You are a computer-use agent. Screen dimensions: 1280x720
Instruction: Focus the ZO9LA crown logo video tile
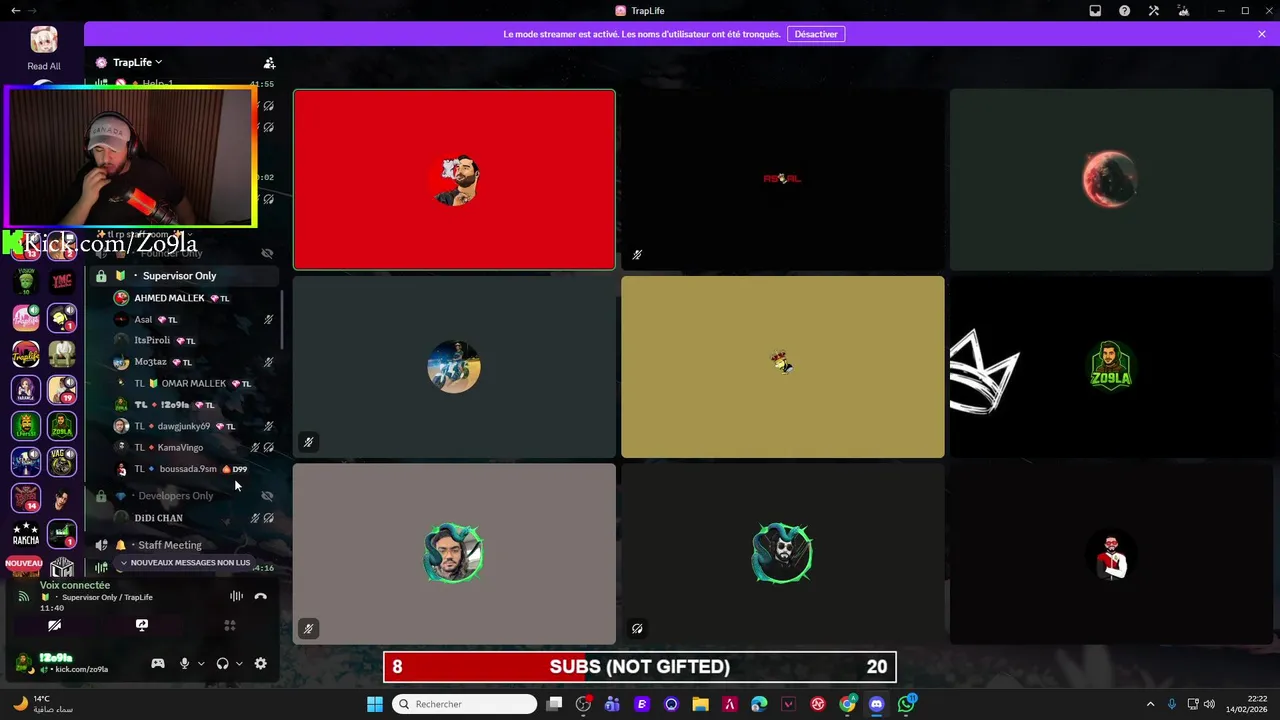(1111, 367)
